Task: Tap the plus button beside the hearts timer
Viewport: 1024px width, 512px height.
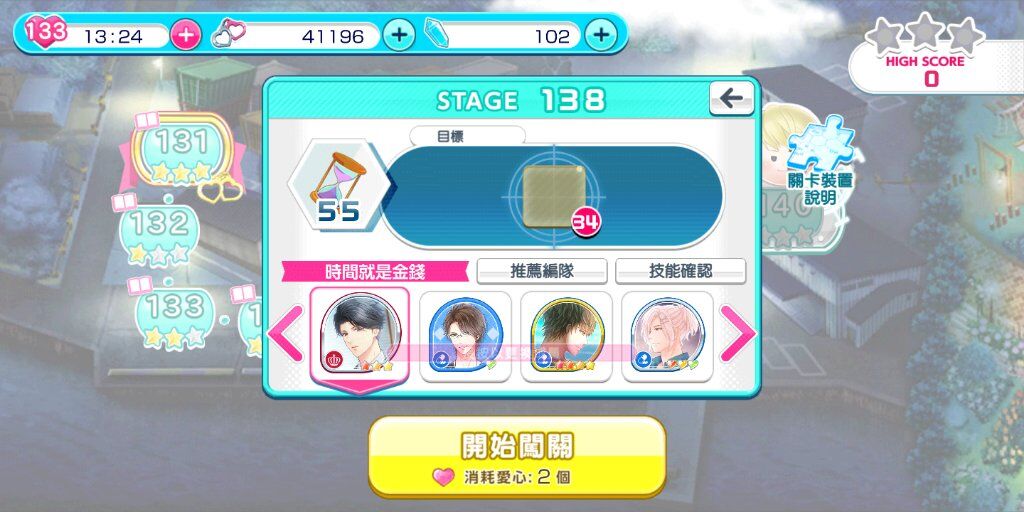Action: click(x=185, y=35)
